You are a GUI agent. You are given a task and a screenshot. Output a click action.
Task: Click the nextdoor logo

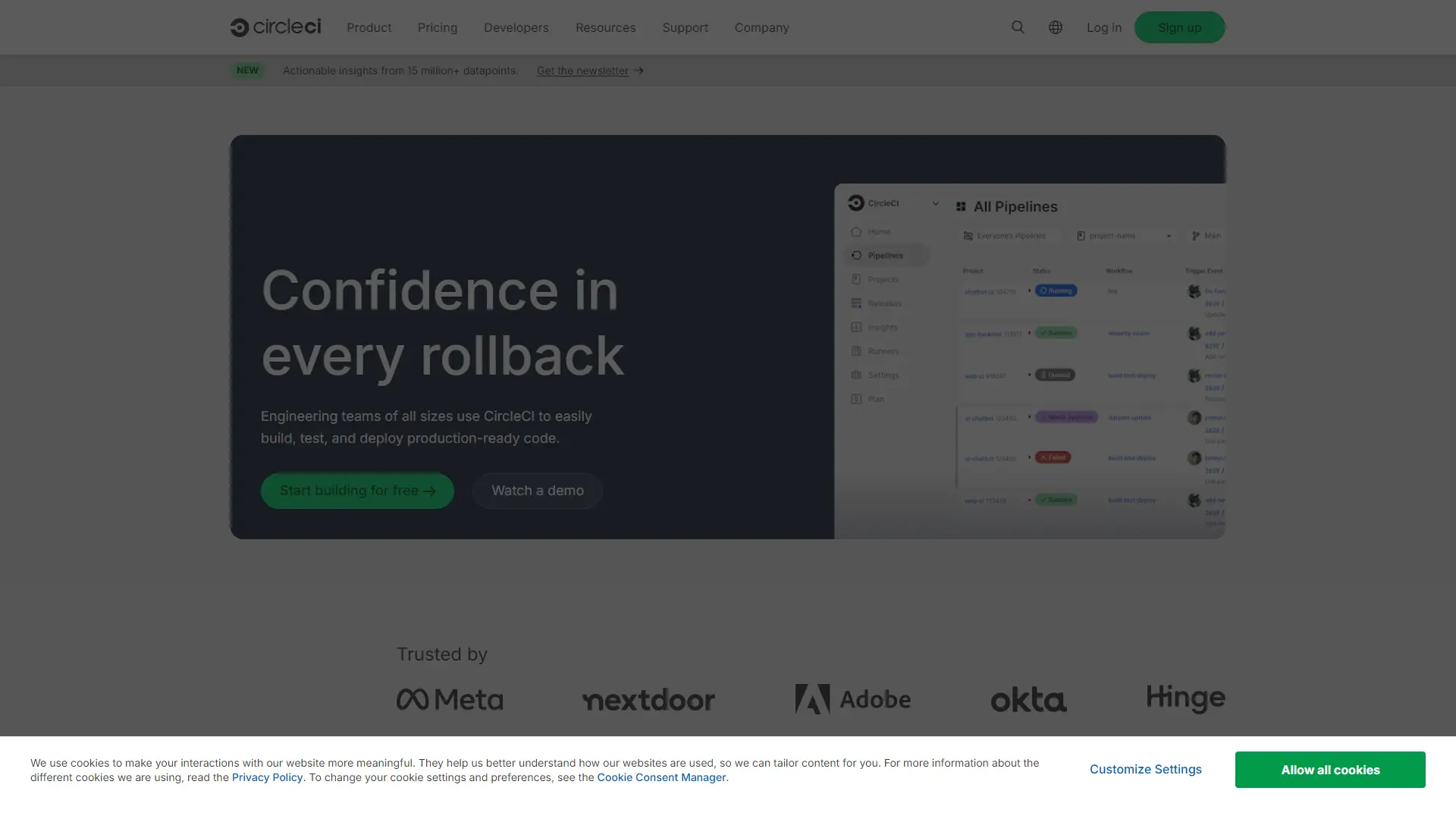[x=648, y=699]
